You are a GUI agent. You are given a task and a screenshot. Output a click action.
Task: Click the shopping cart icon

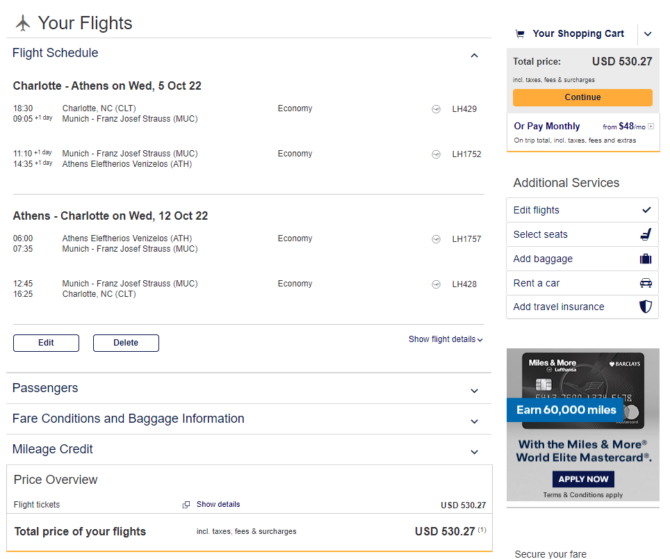pos(520,34)
